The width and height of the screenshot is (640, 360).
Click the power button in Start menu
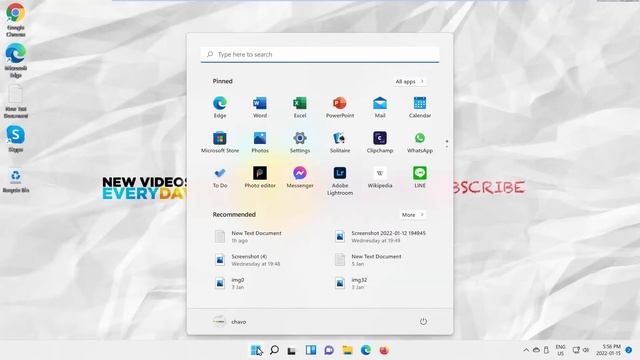[423, 321]
